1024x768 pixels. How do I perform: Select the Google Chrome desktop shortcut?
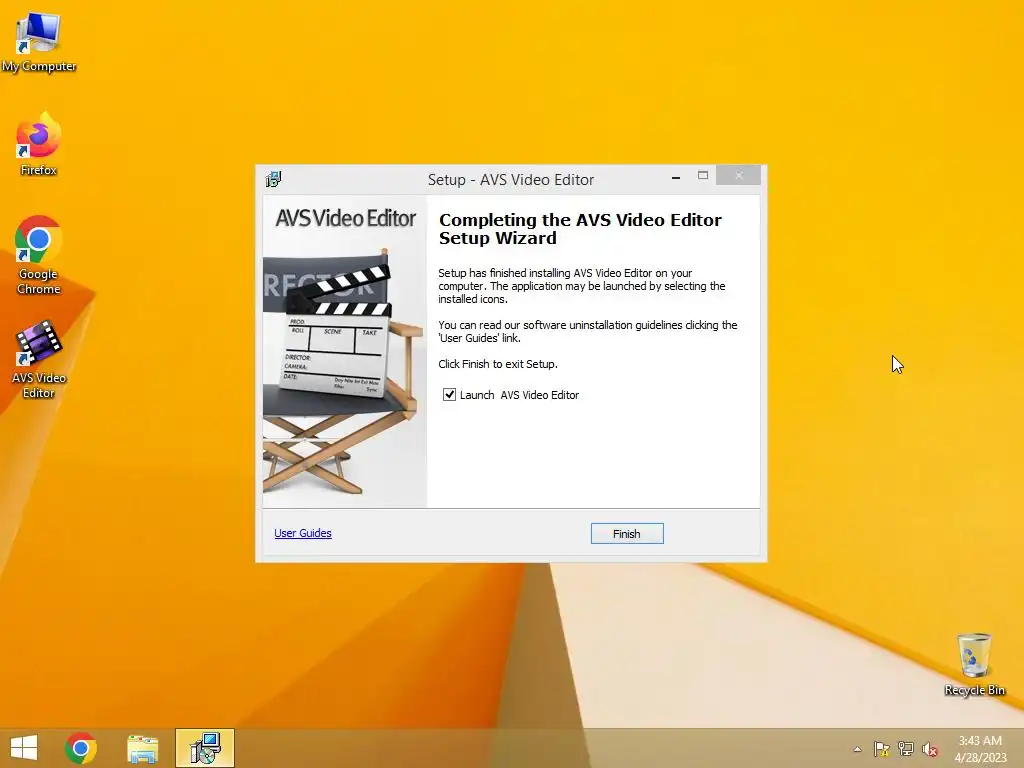39,255
